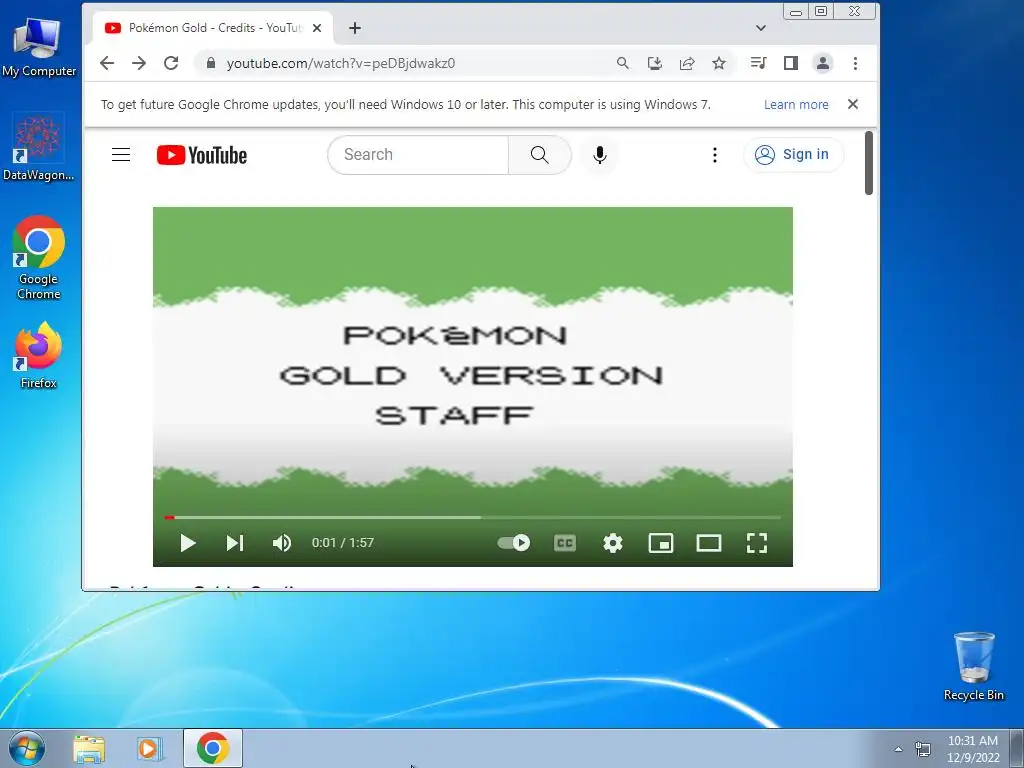Image resolution: width=1024 pixels, height=768 pixels.
Task: Bookmark this tab with the star
Action: coord(719,63)
